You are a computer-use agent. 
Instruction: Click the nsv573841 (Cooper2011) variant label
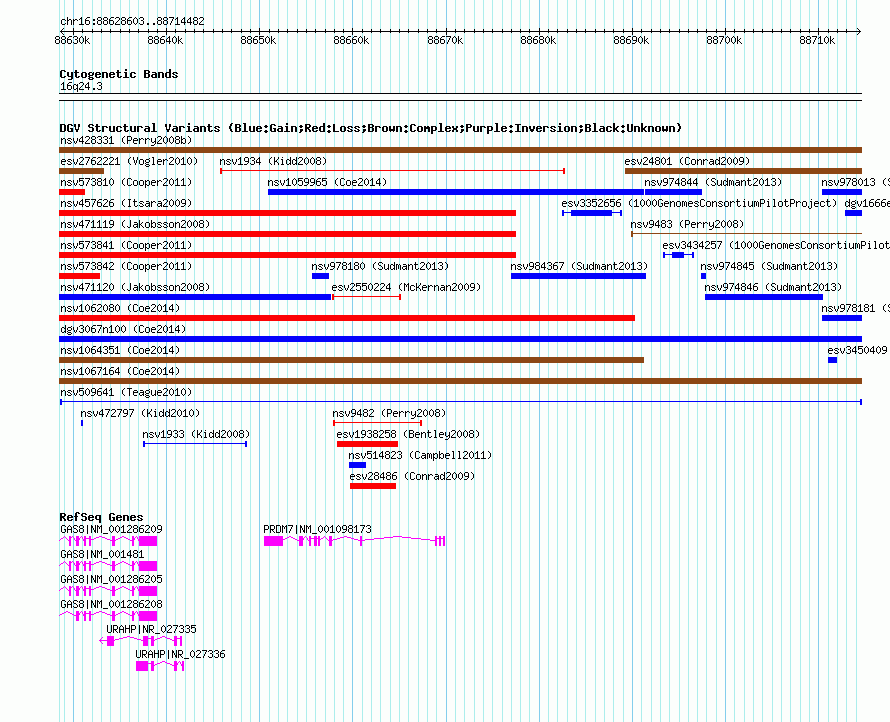(126, 245)
